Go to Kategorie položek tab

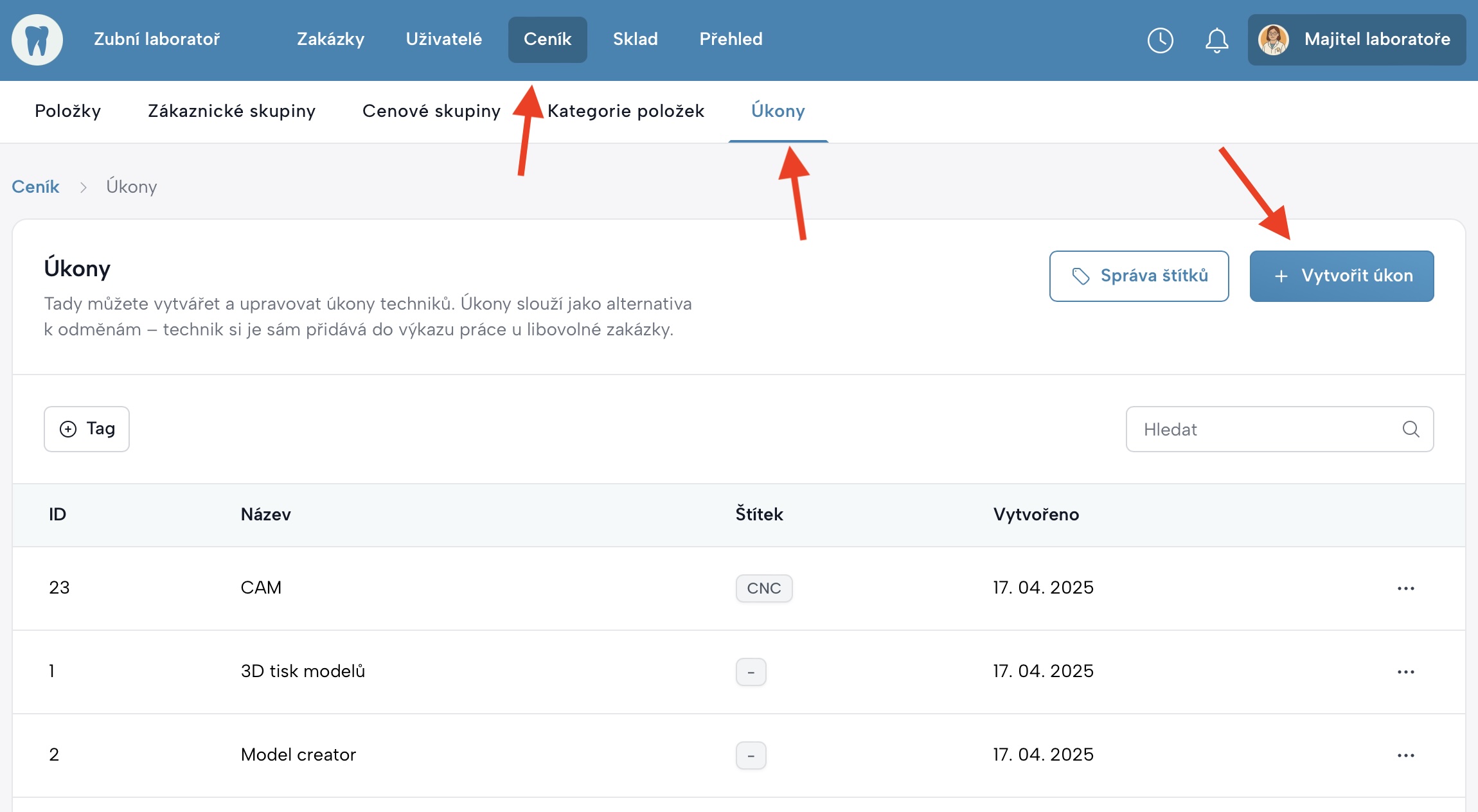[x=626, y=111]
